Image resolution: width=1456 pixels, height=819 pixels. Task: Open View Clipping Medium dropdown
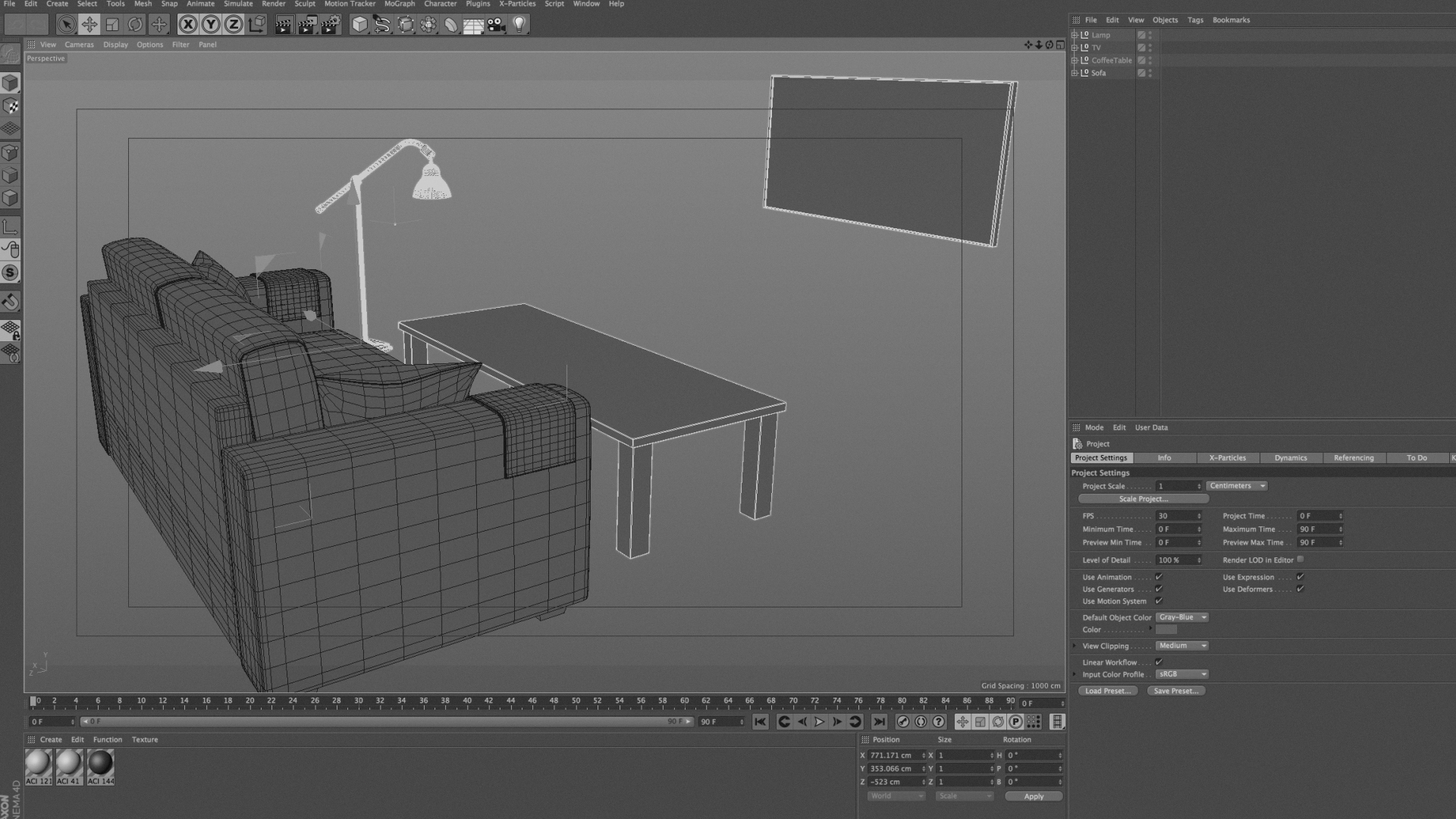pyautogui.click(x=1181, y=646)
